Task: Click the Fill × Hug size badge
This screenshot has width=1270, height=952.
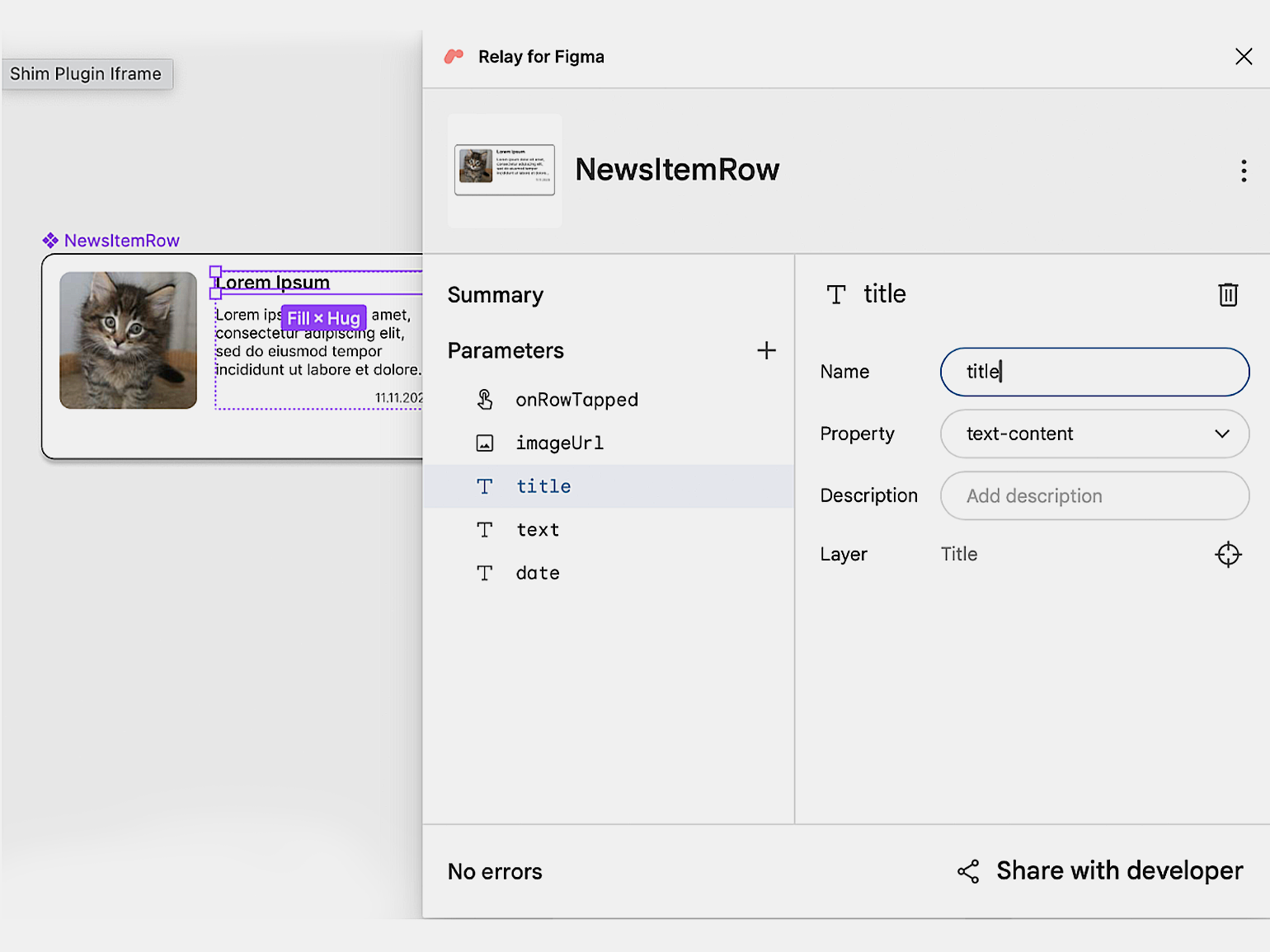Action: (323, 318)
